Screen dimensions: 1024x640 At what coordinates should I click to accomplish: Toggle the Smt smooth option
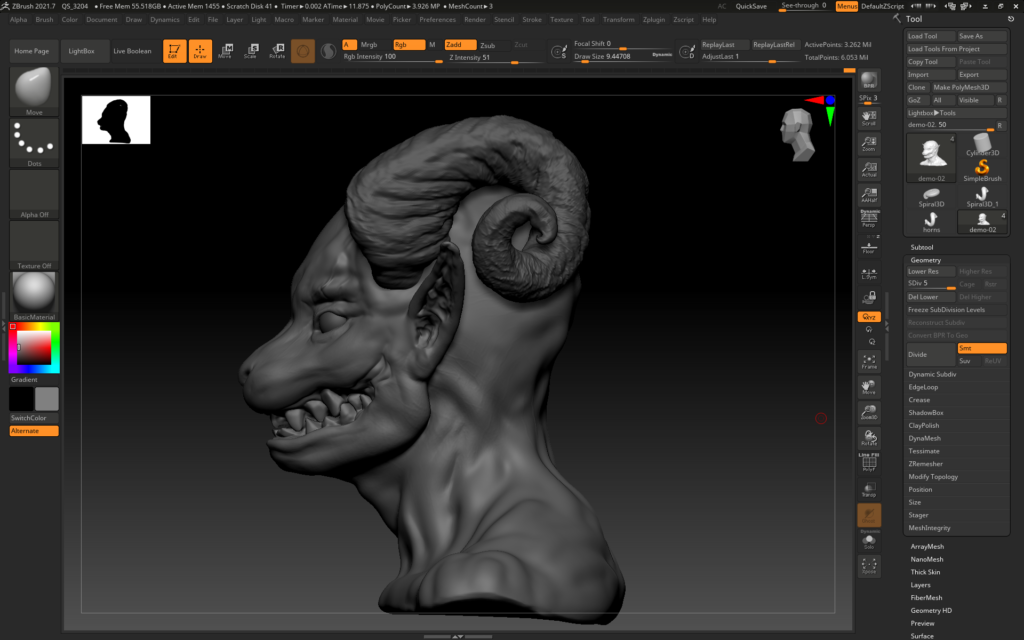(x=982, y=348)
